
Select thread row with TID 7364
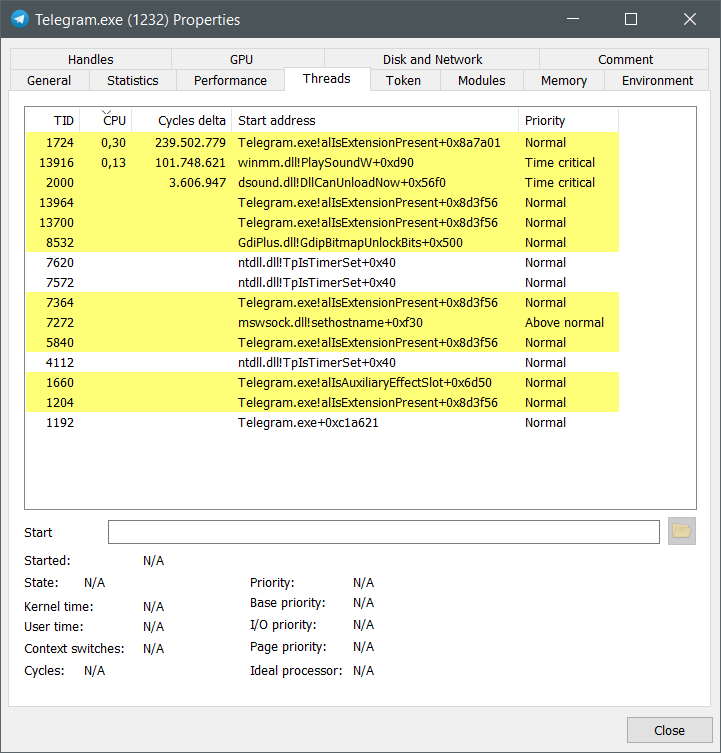point(322,303)
